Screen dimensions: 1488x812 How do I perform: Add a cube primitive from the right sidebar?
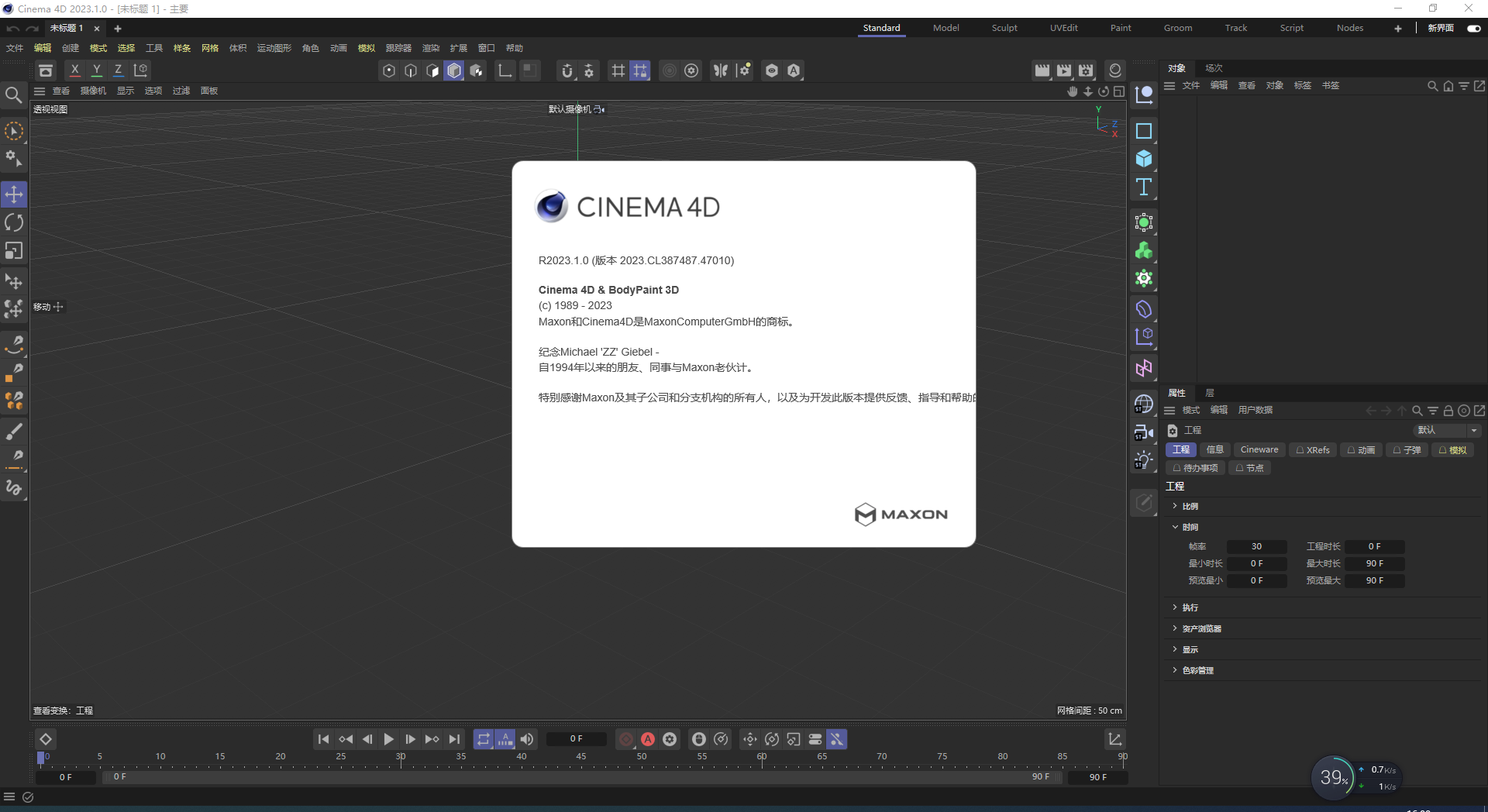coord(1144,158)
